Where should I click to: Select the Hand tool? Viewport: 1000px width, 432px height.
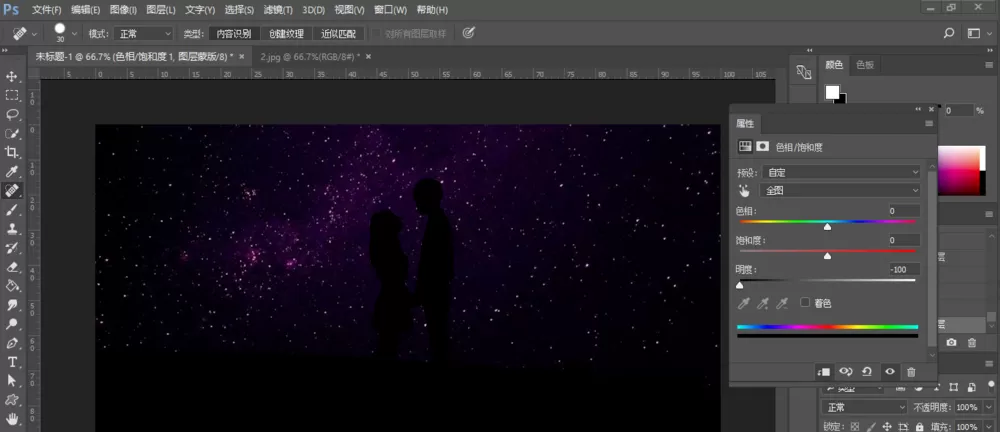11,419
